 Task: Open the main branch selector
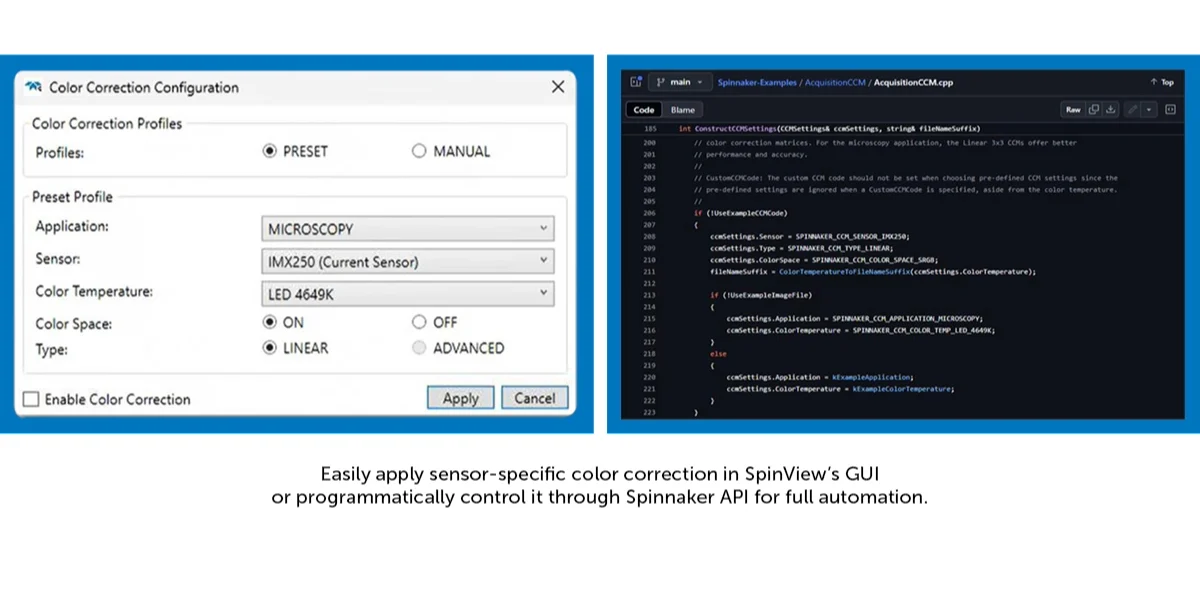click(x=679, y=82)
